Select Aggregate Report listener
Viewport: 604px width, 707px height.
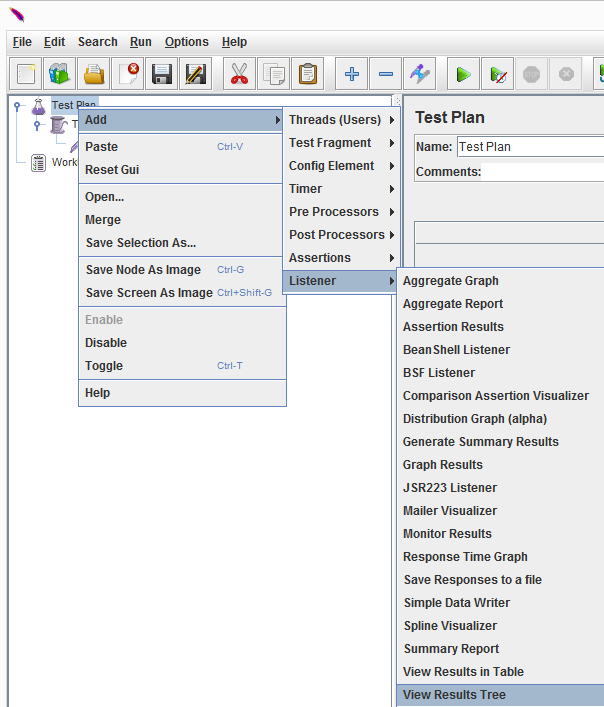tap(500, 304)
